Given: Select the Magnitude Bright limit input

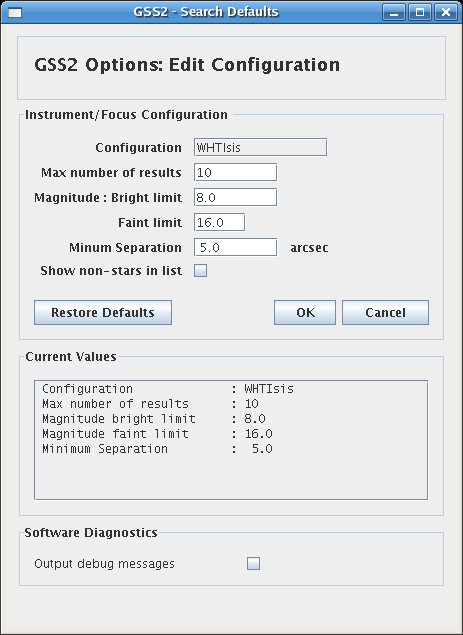Looking at the screenshot, I should (235, 198).
